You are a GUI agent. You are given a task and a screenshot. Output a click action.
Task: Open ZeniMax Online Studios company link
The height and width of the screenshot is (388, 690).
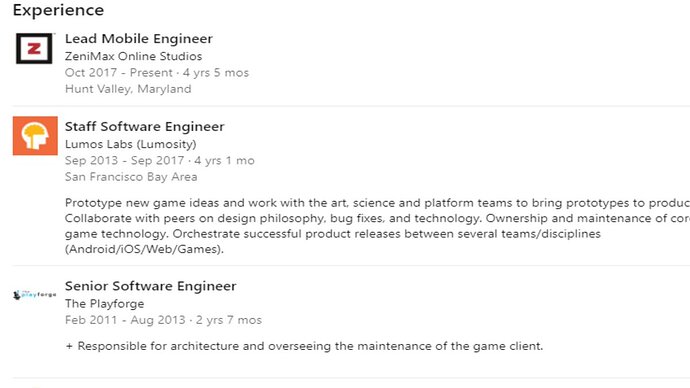point(133,56)
